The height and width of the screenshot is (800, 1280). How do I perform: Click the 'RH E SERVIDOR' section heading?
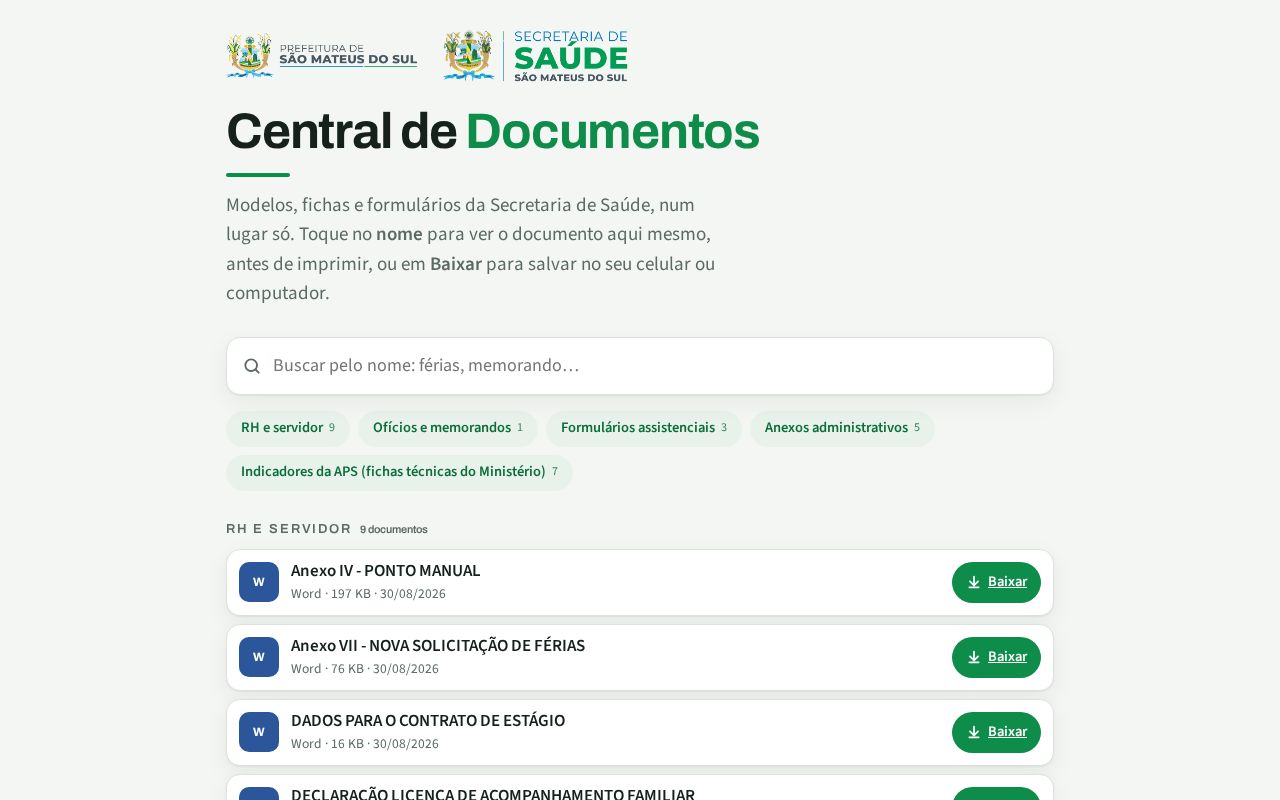[x=289, y=529]
